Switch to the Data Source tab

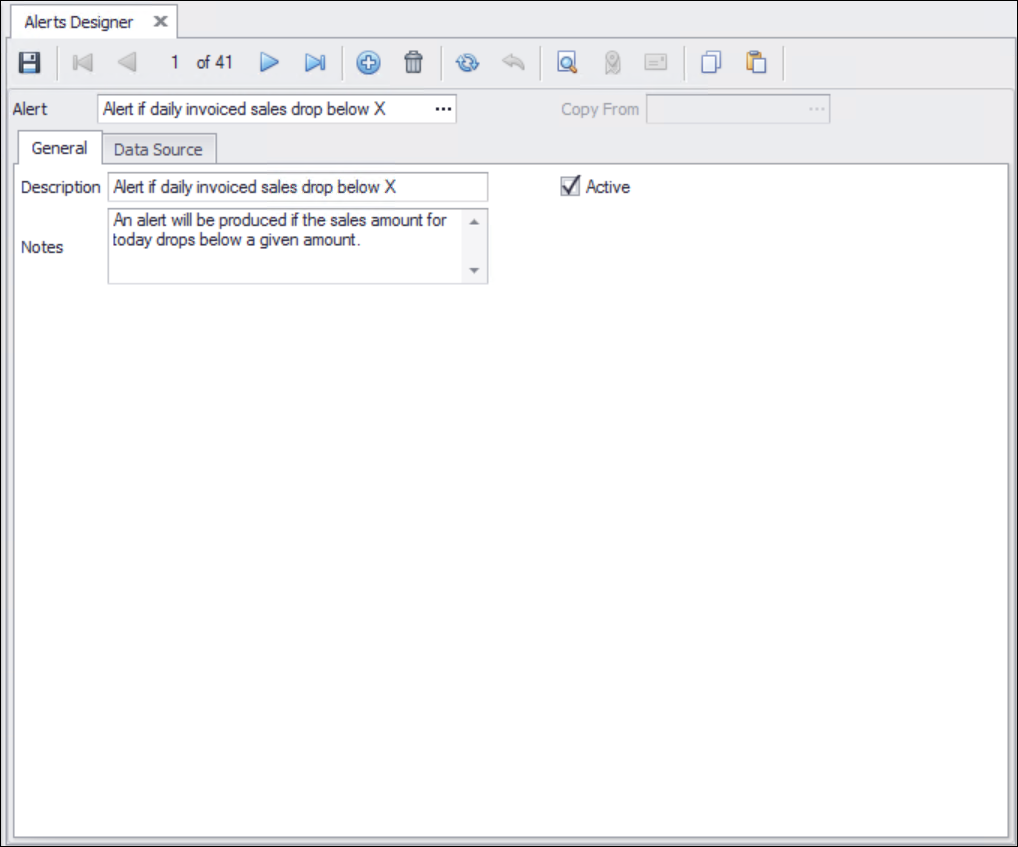(158, 149)
